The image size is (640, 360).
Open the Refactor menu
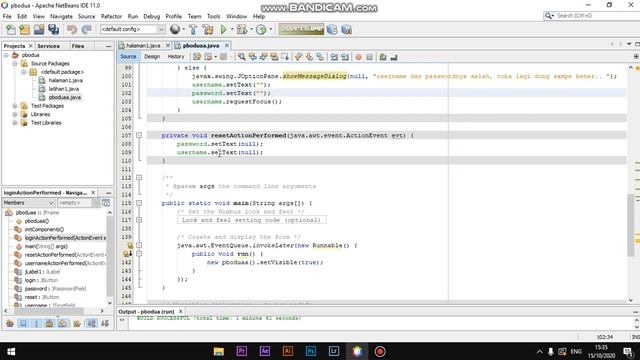(x=111, y=16)
